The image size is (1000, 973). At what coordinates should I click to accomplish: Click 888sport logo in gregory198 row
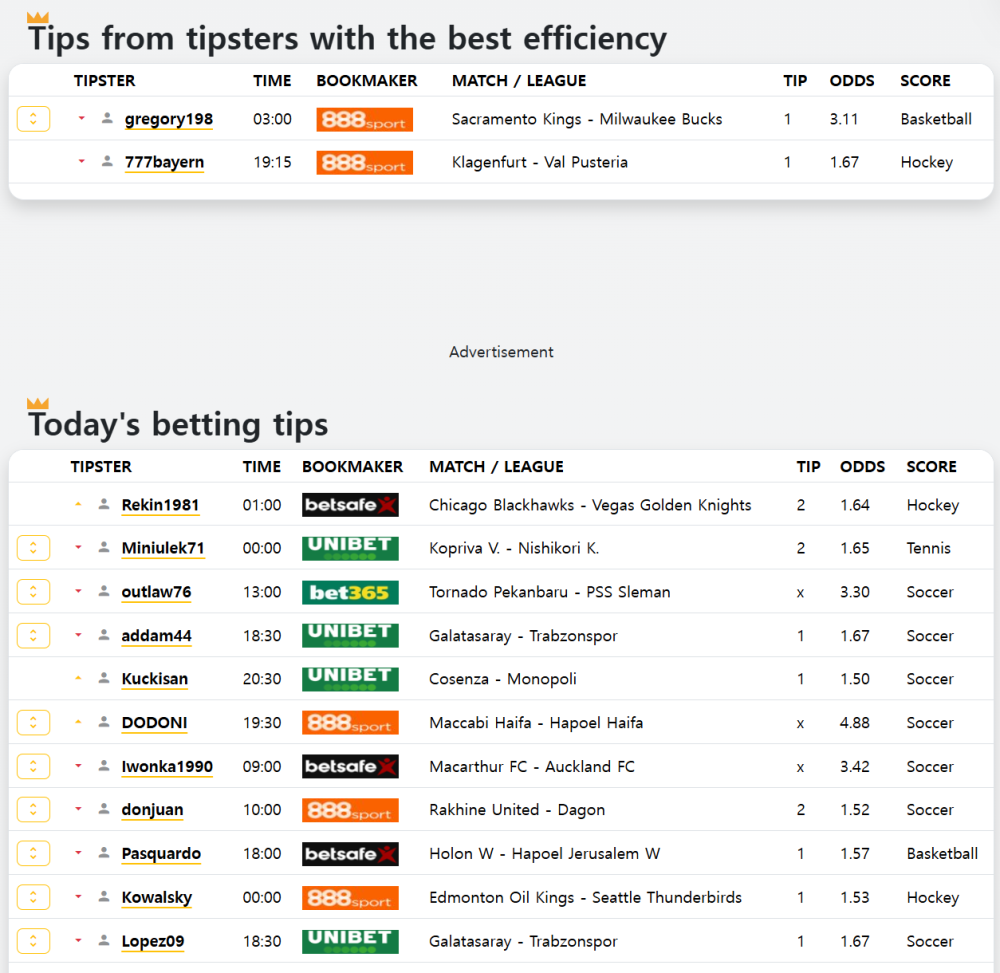click(365, 119)
